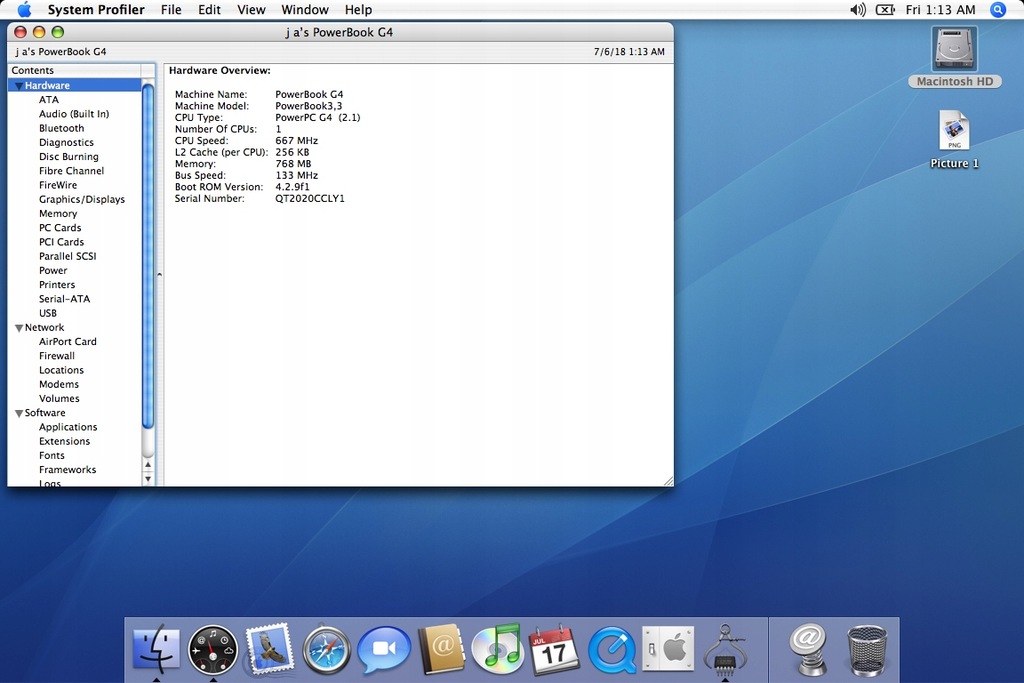Open the System Profiler application menu

click(96, 10)
